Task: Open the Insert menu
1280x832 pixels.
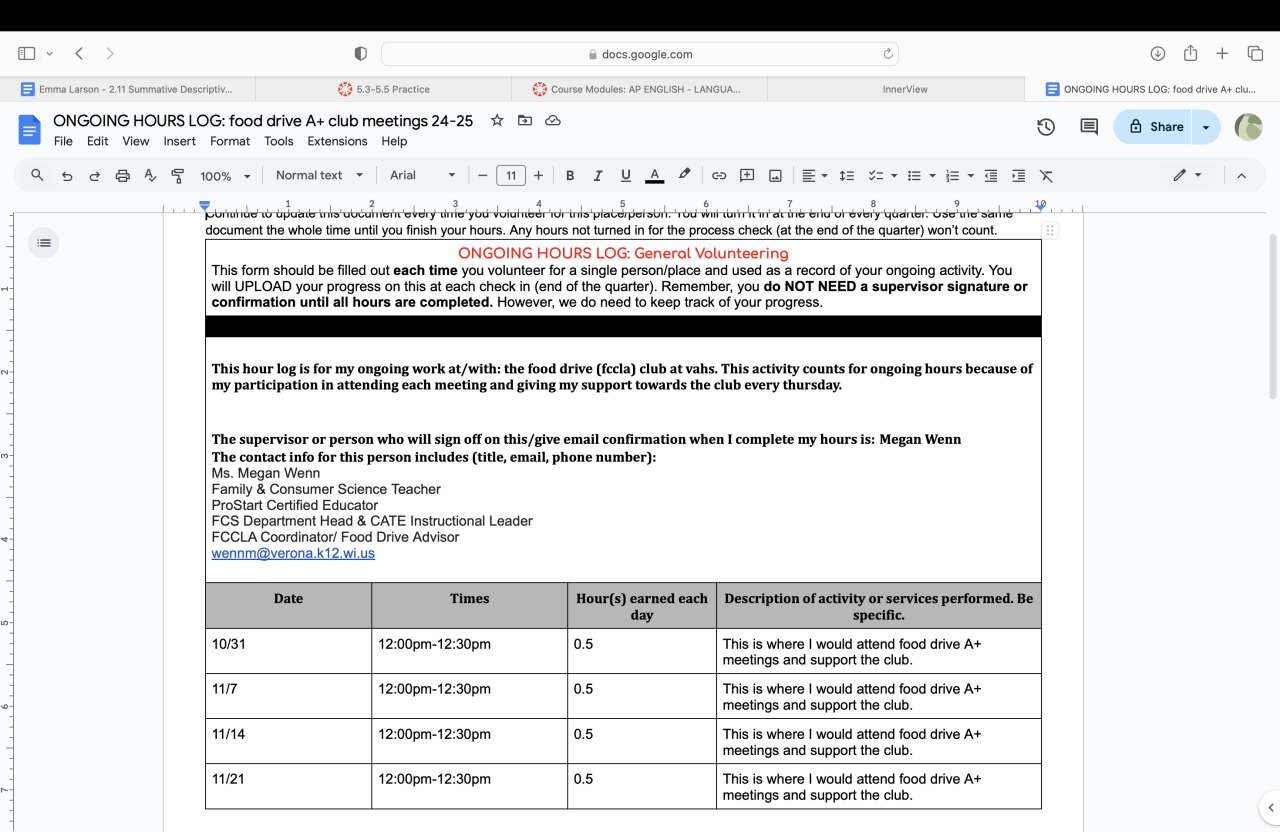Action: click(179, 142)
